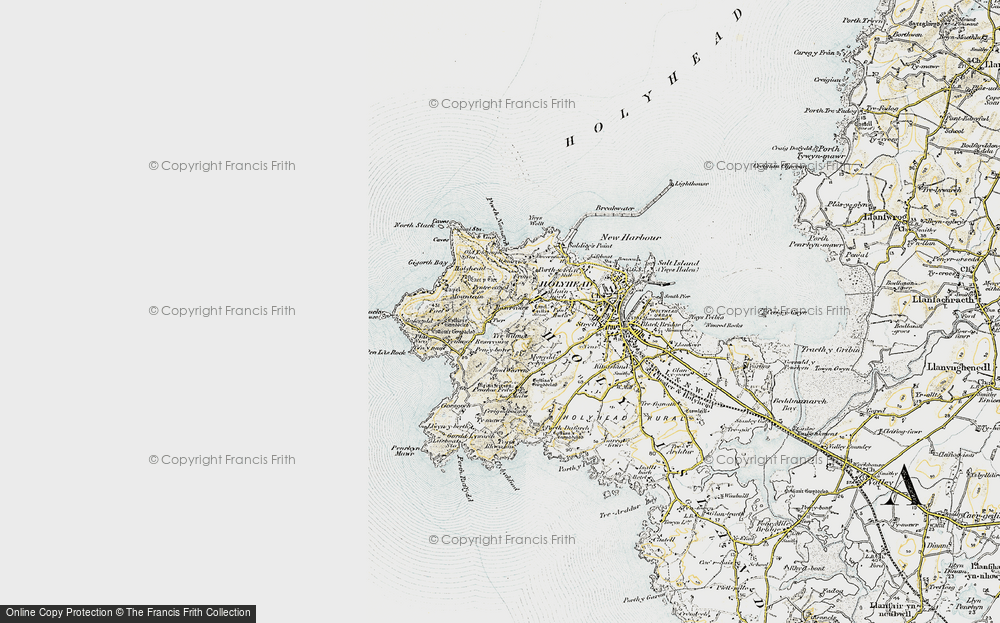Click the 'Penrhyn Mawr' headland label
Viewport: 1000px width, 623px height.
pos(404,451)
